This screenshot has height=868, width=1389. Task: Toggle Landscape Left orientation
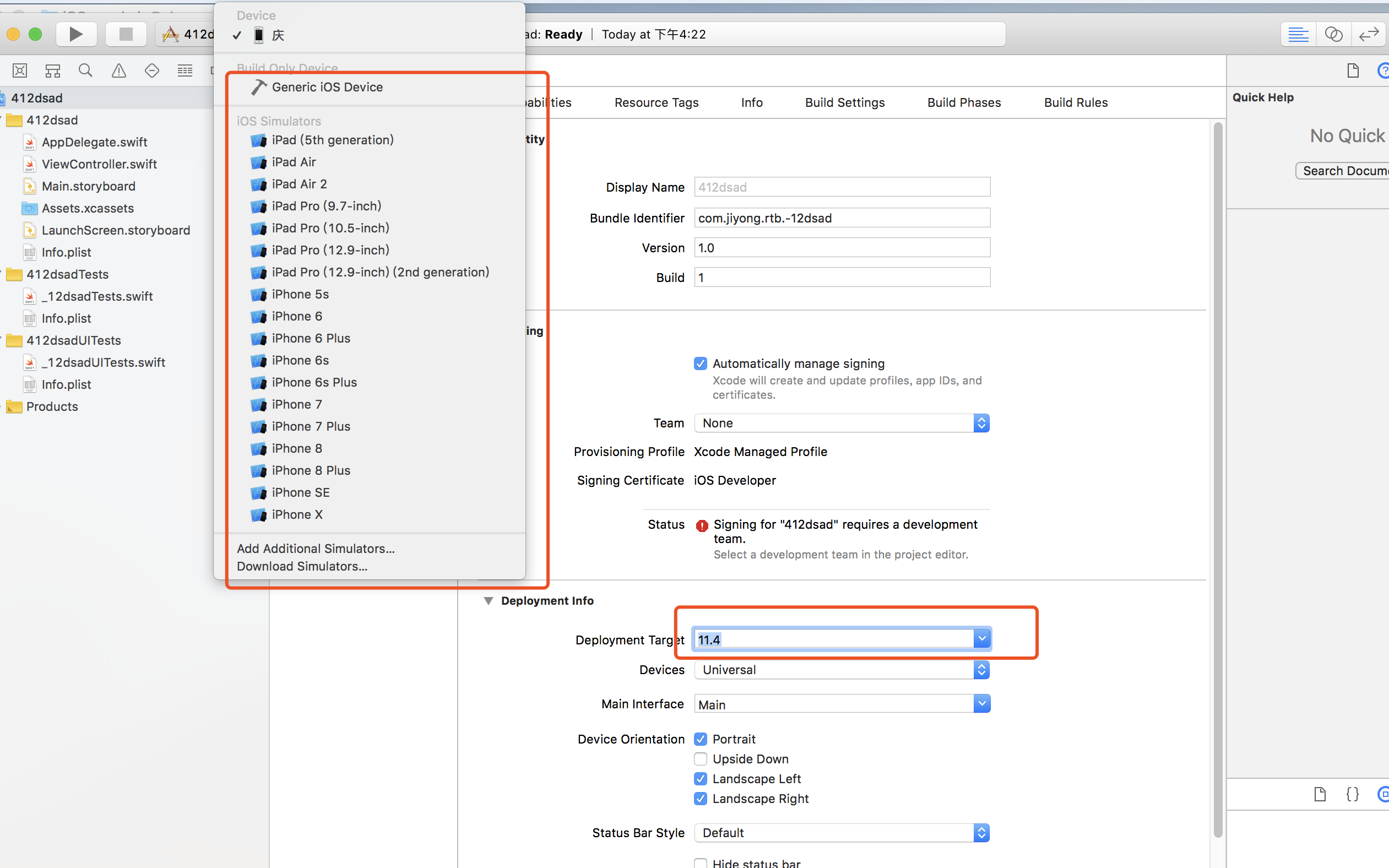click(x=700, y=778)
